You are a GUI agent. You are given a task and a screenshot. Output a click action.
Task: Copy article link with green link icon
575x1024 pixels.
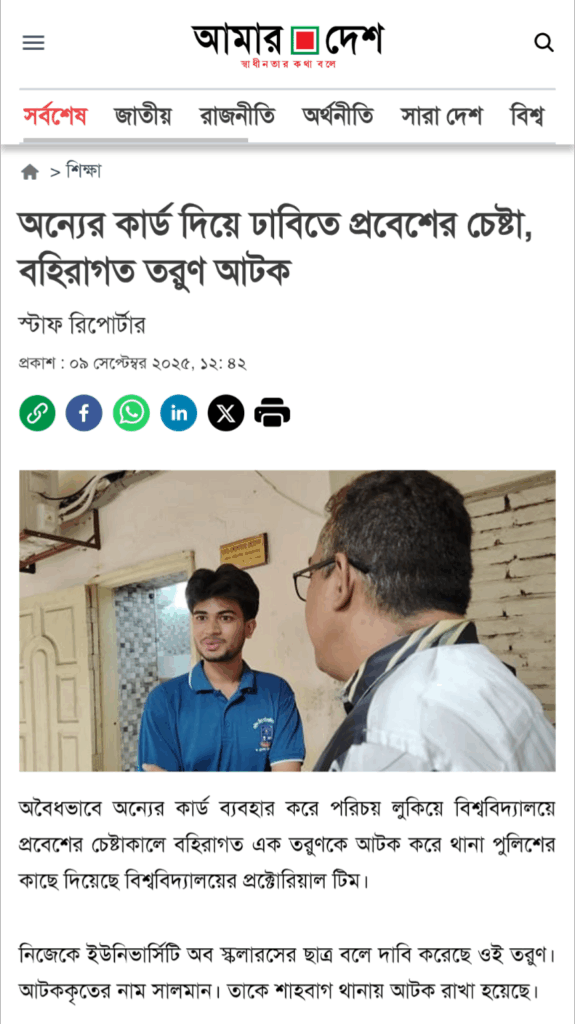point(37,413)
